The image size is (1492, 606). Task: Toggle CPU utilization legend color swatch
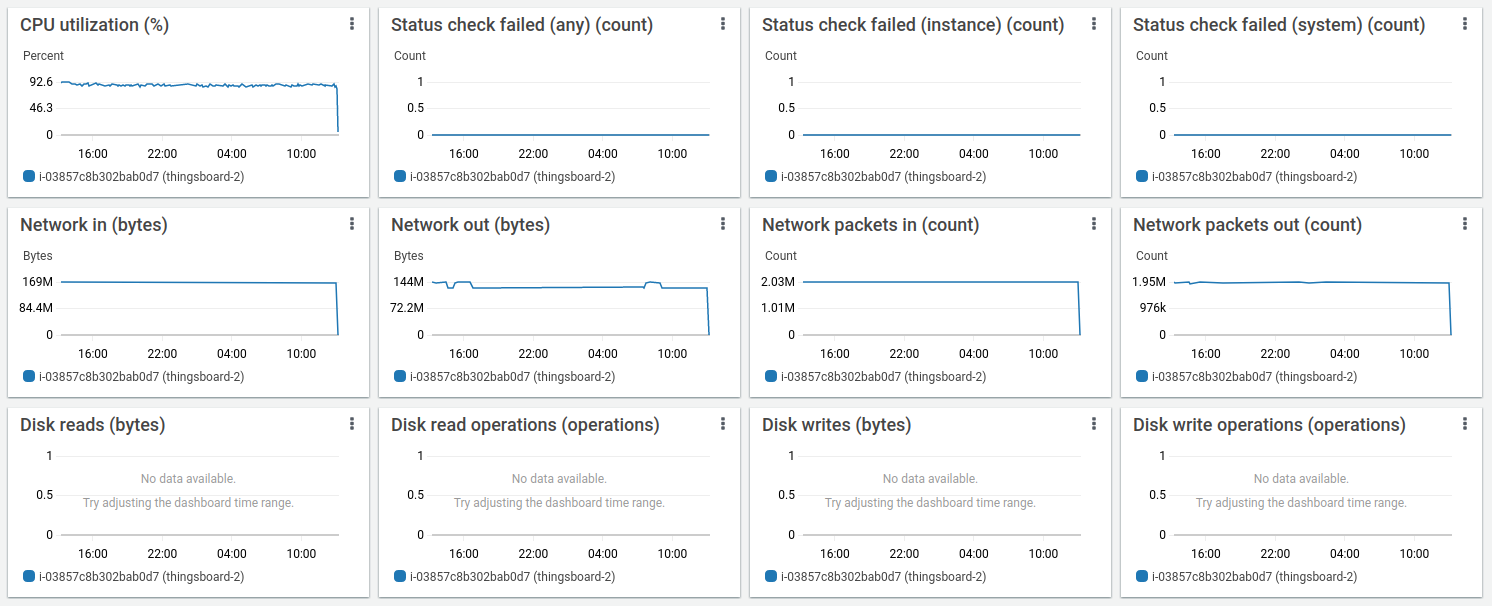(29, 177)
